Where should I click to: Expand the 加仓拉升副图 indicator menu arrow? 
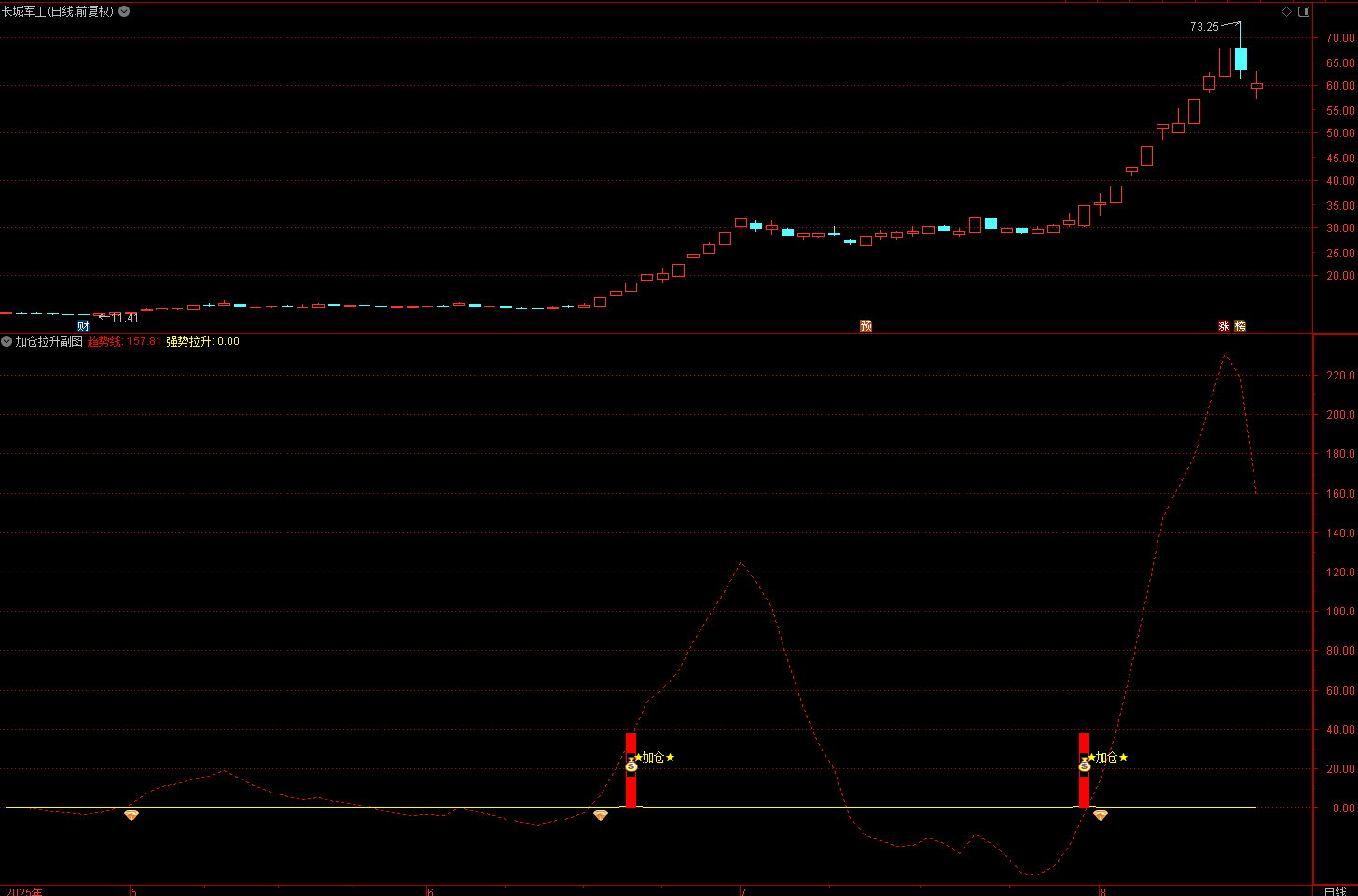(x=7, y=341)
